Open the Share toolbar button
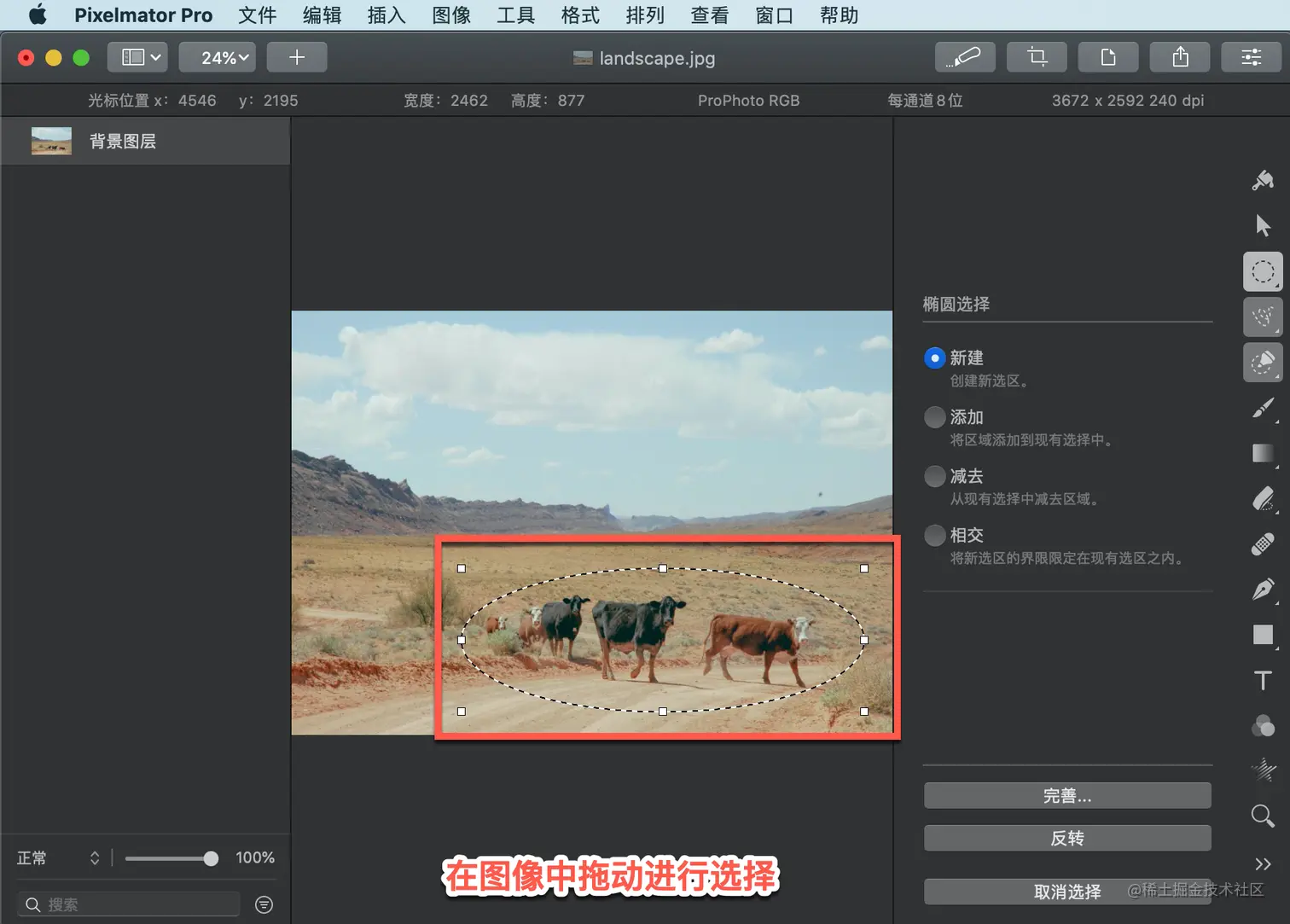The image size is (1290, 924). [x=1180, y=57]
